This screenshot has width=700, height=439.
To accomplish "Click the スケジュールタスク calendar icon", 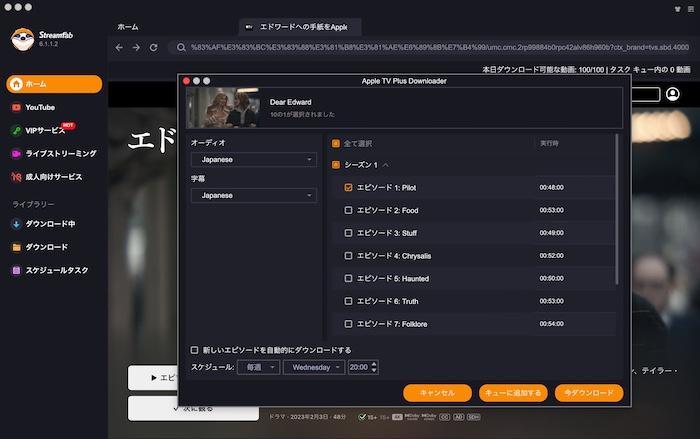I will tap(17, 270).
